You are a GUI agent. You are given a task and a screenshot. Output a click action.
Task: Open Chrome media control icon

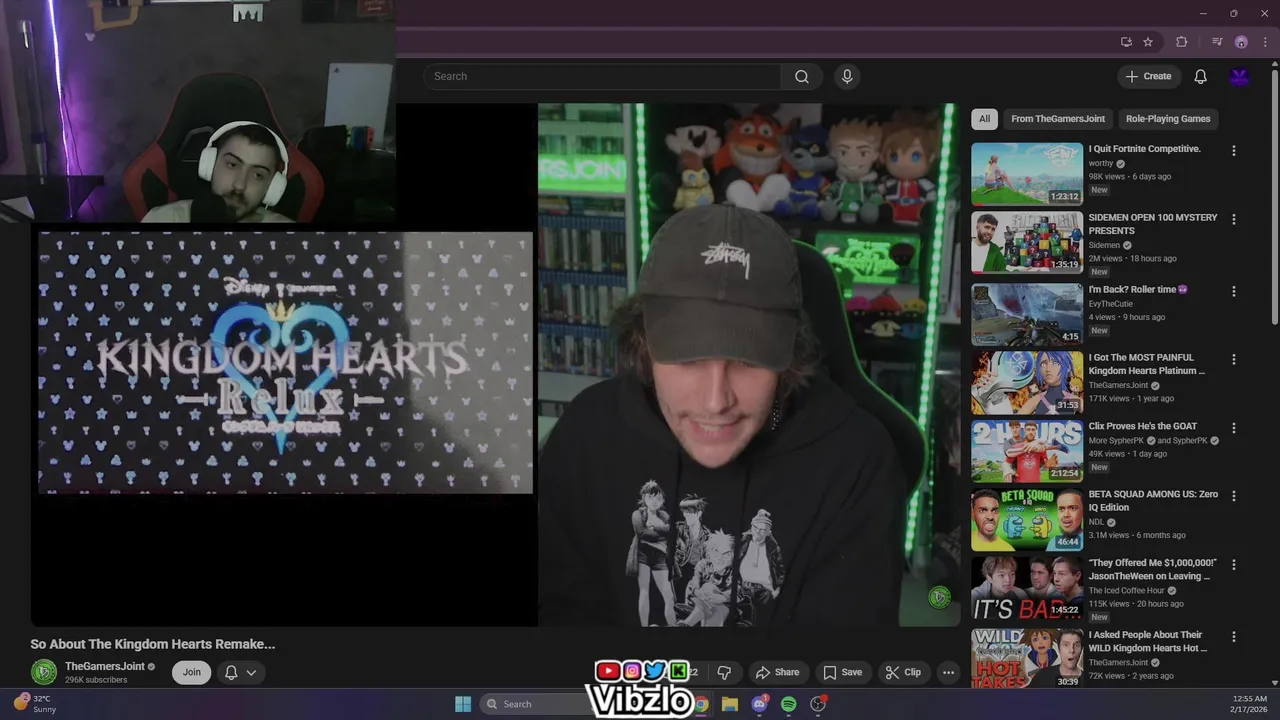click(x=1217, y=42)
